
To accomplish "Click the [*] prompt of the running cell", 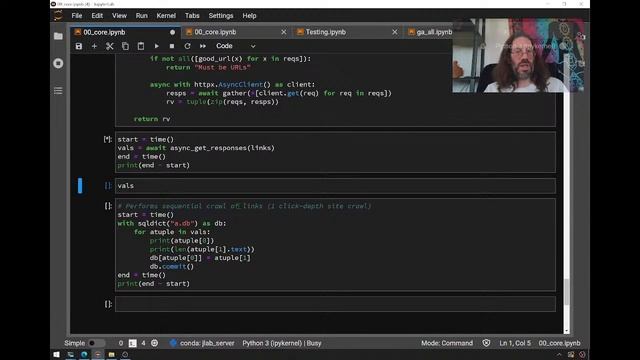I will [x=108, y=140].
